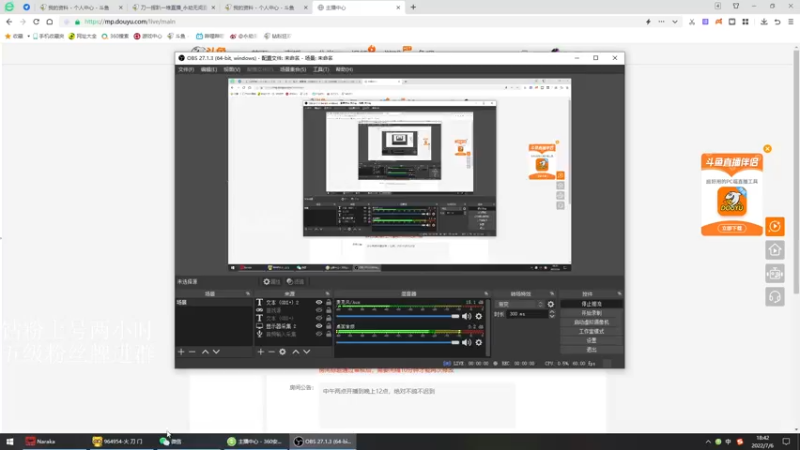
Task: Select the scene entry in Scenes list
Action: [x=213, y=302]
